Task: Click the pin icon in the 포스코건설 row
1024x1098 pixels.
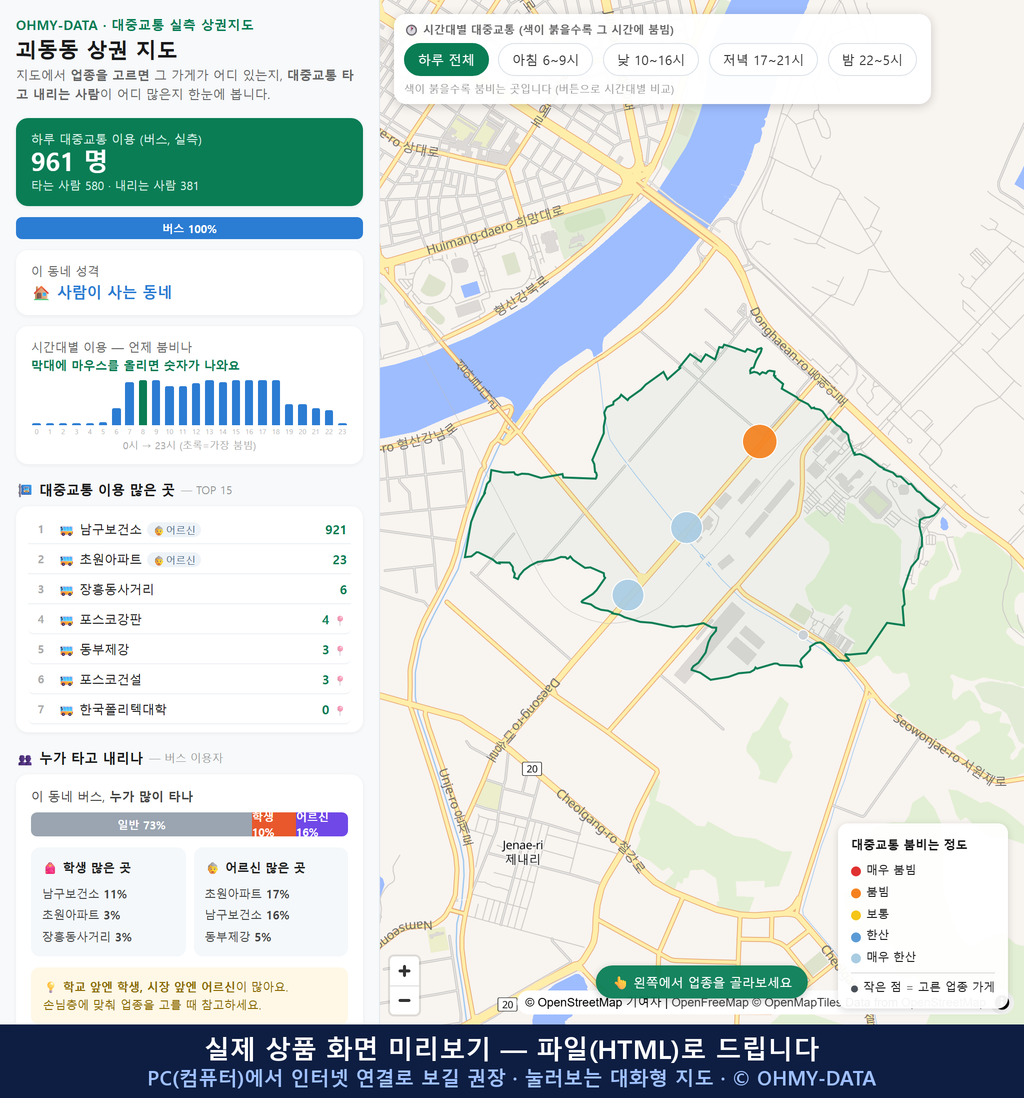Action: coord(340,680)
